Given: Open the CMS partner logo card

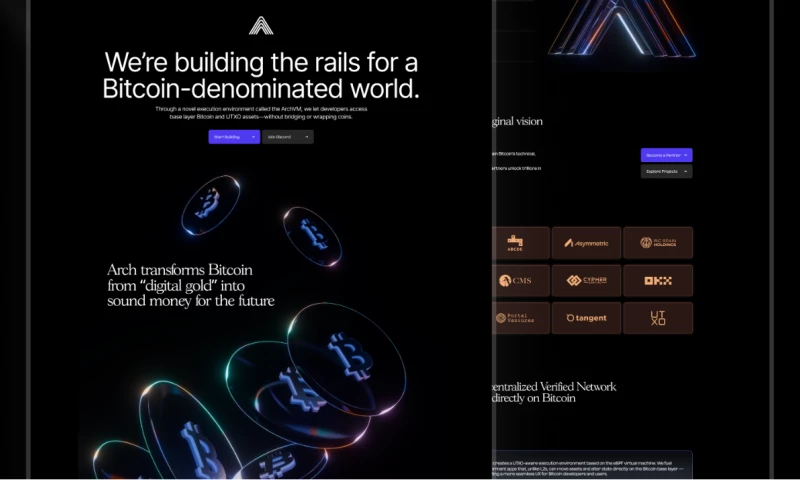Looking at the screenshot, I should point(521,281).
